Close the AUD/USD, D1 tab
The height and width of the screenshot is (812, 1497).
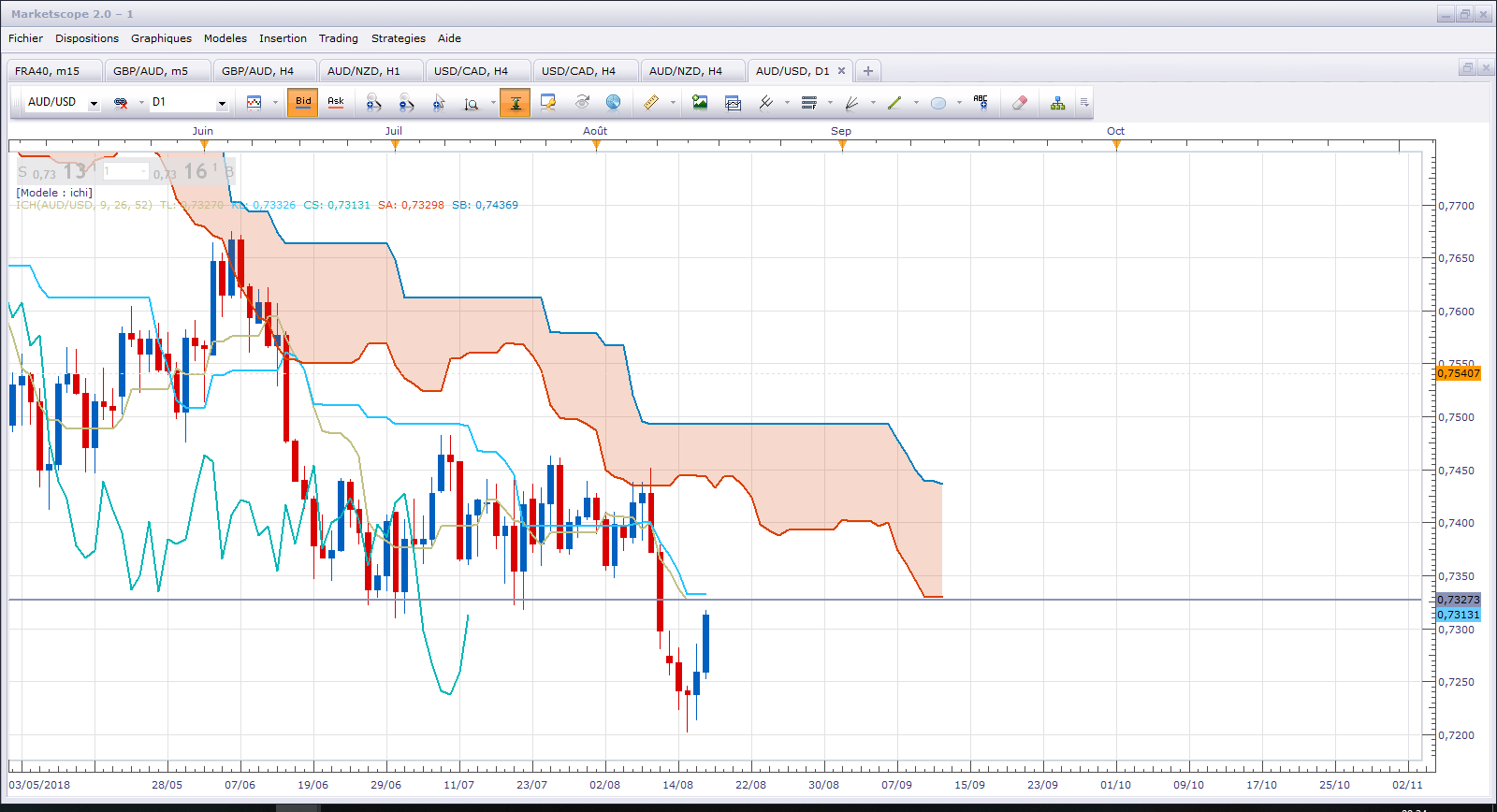(x=841, y=71)
